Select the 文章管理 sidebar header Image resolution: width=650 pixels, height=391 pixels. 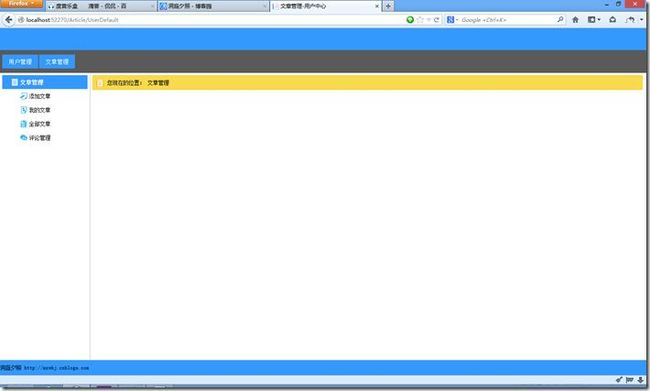(x=45, y=82)
